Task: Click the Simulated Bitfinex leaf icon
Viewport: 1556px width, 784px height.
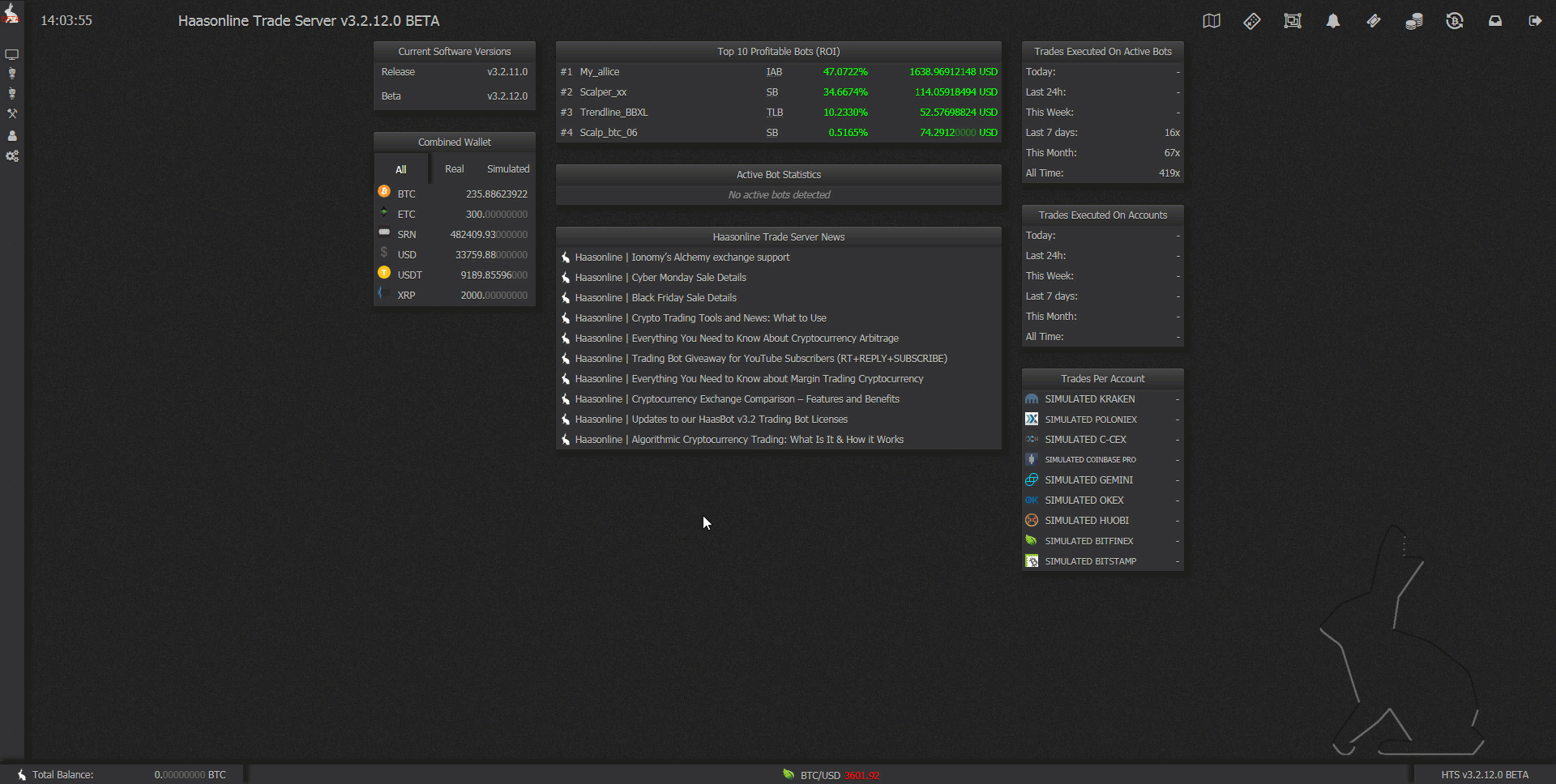Action: point(1032,541)
